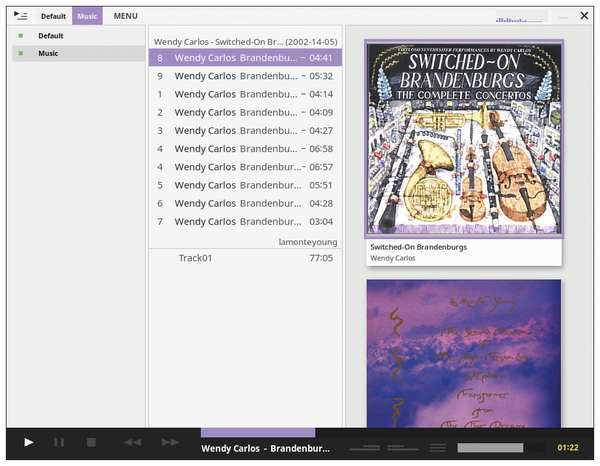
Task: Open the Switched-On Brandenburgs album cover
Action: pyautogui.click(x=464, y=138)
